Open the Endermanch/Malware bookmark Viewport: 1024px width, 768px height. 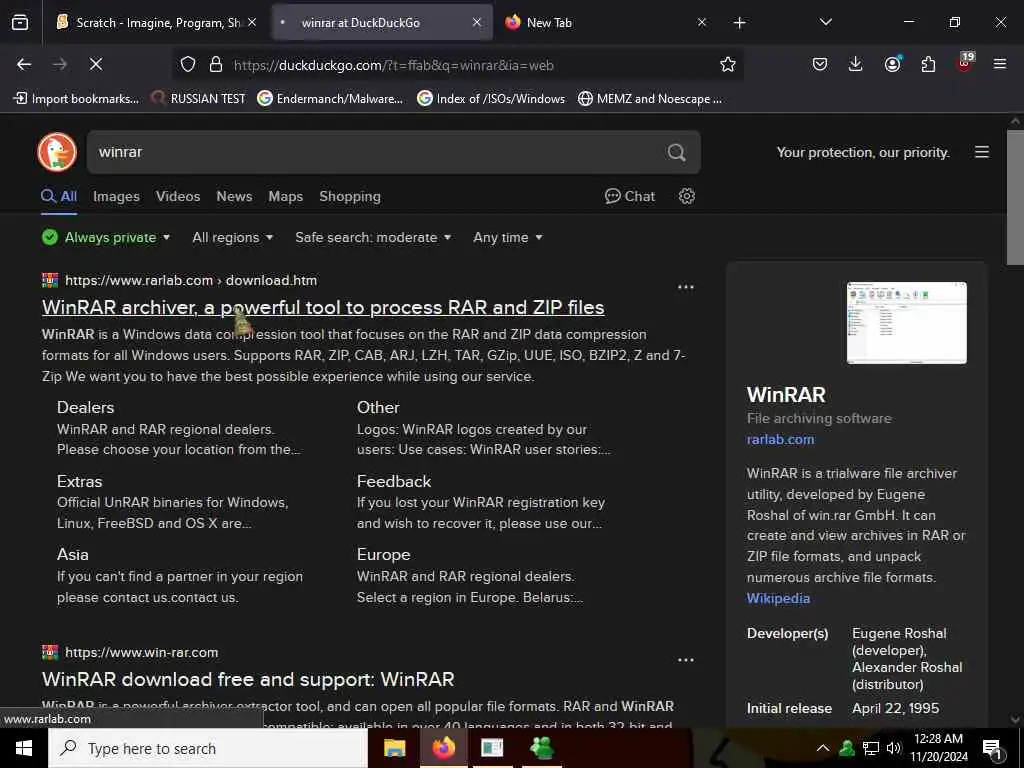pyautogui.click(x=330, y=99)
